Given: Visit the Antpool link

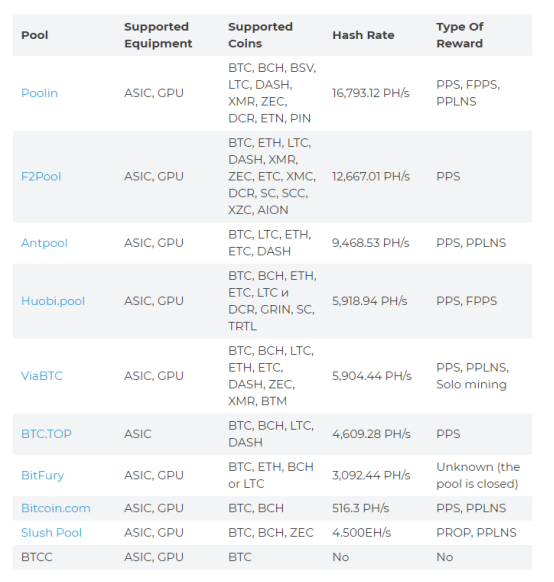Looking at the screenshot, I should 44,243.
